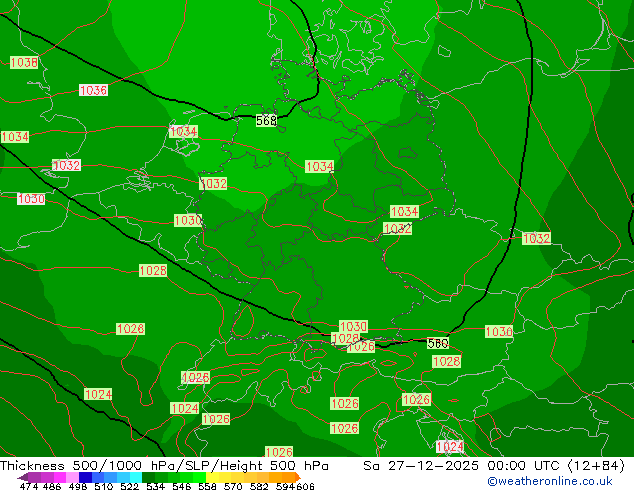Click the legend value 474
Viewport: 634px width, 490px height.
click(x=29, y=486)
